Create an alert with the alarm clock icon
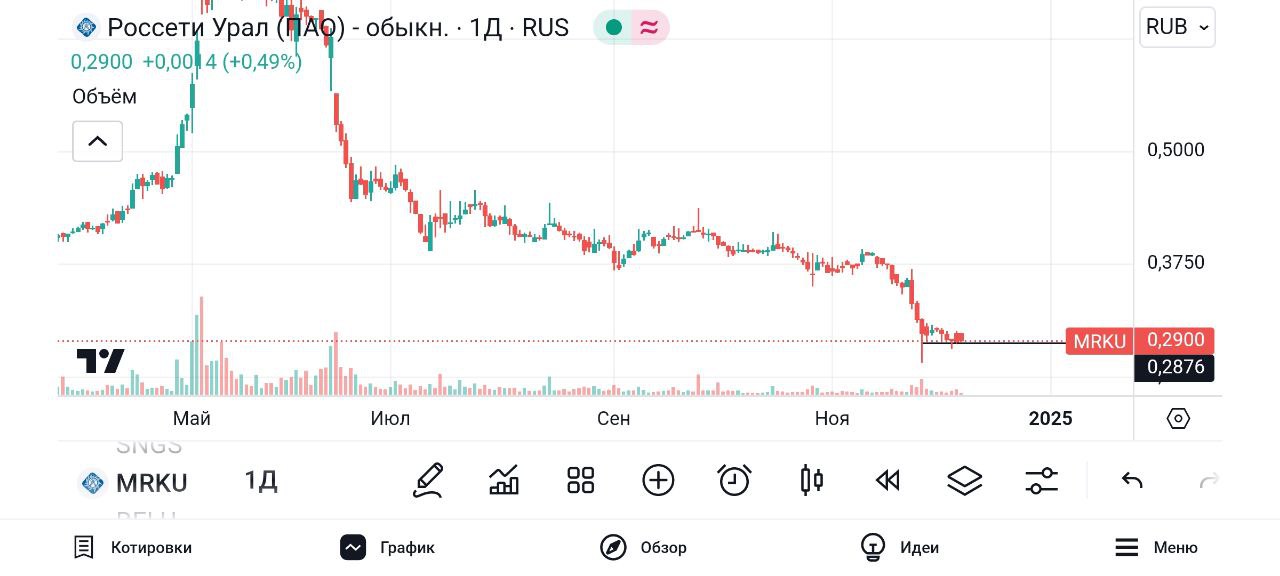Viewport: 1280px width, 576px height. 735,481
